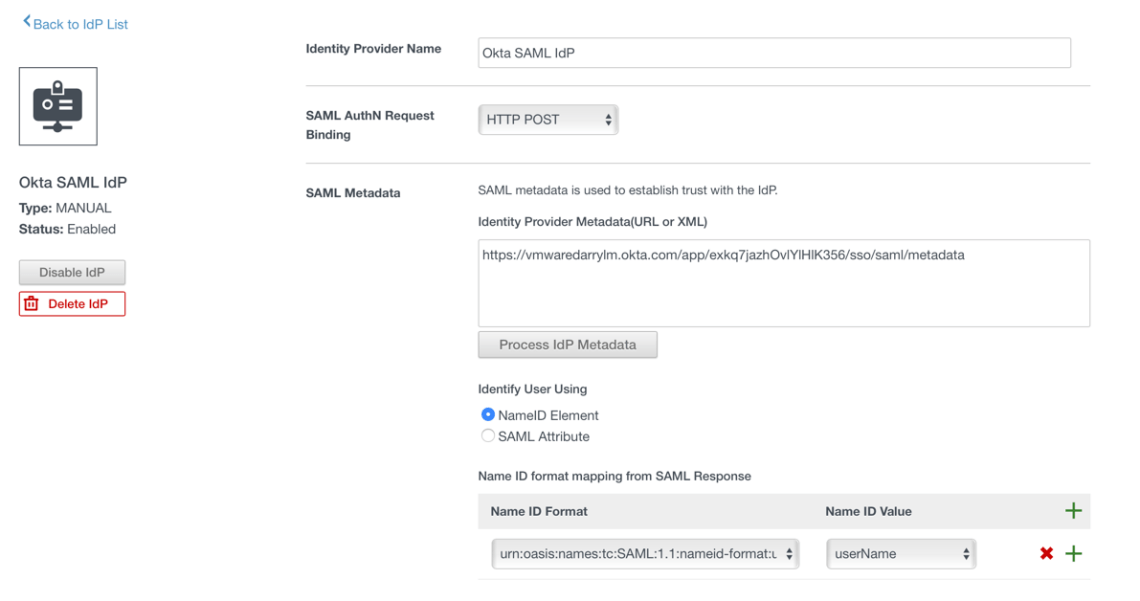This screenshot has width=1140, height=601.
Task: Click the green plus next to userName row
Action: (1074, 552)
